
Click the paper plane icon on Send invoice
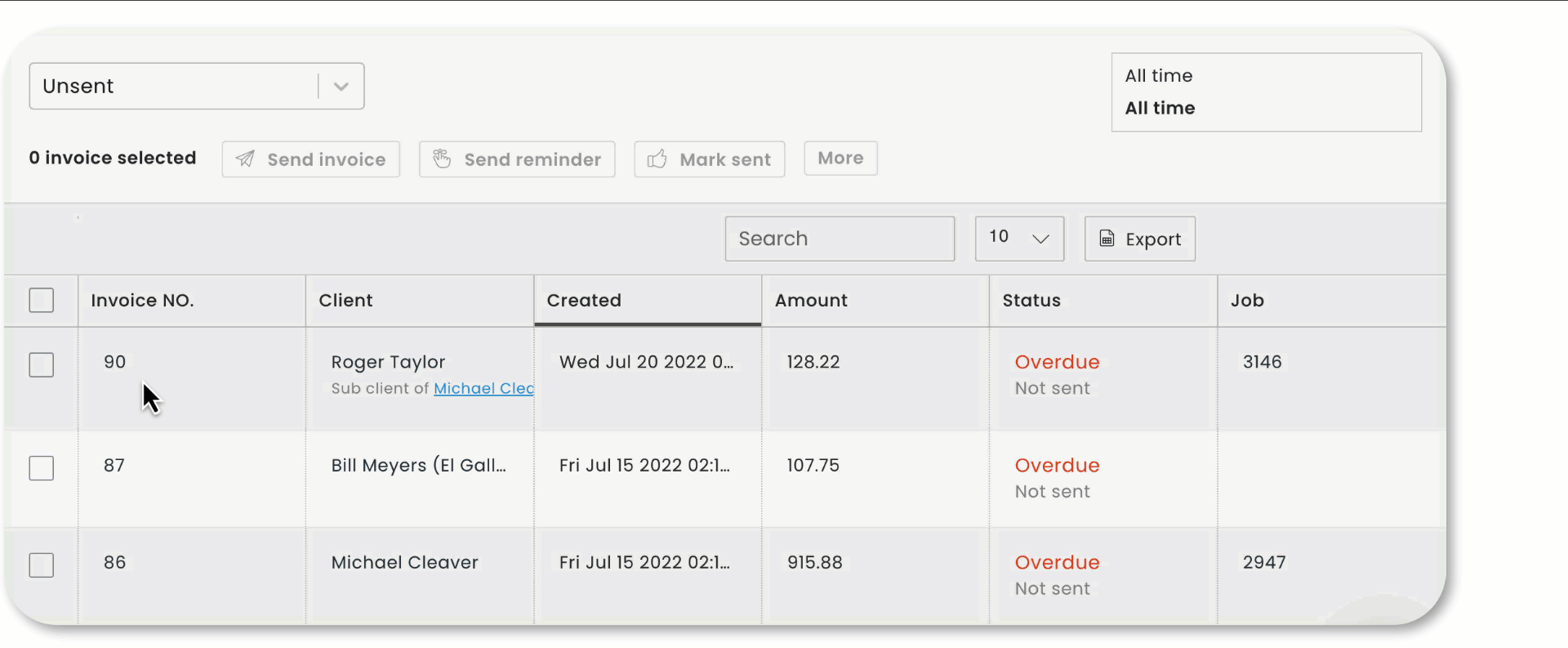click(x=245, y=159)
